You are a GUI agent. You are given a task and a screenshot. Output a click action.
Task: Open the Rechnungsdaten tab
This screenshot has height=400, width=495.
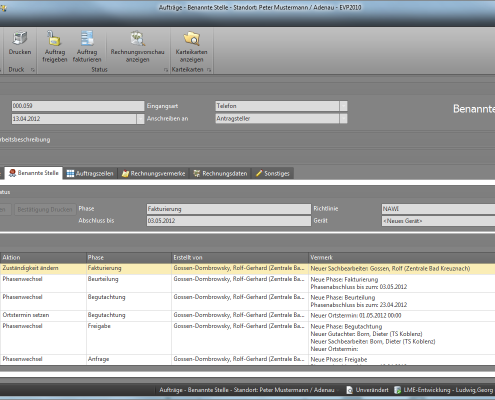coord(220,173)
